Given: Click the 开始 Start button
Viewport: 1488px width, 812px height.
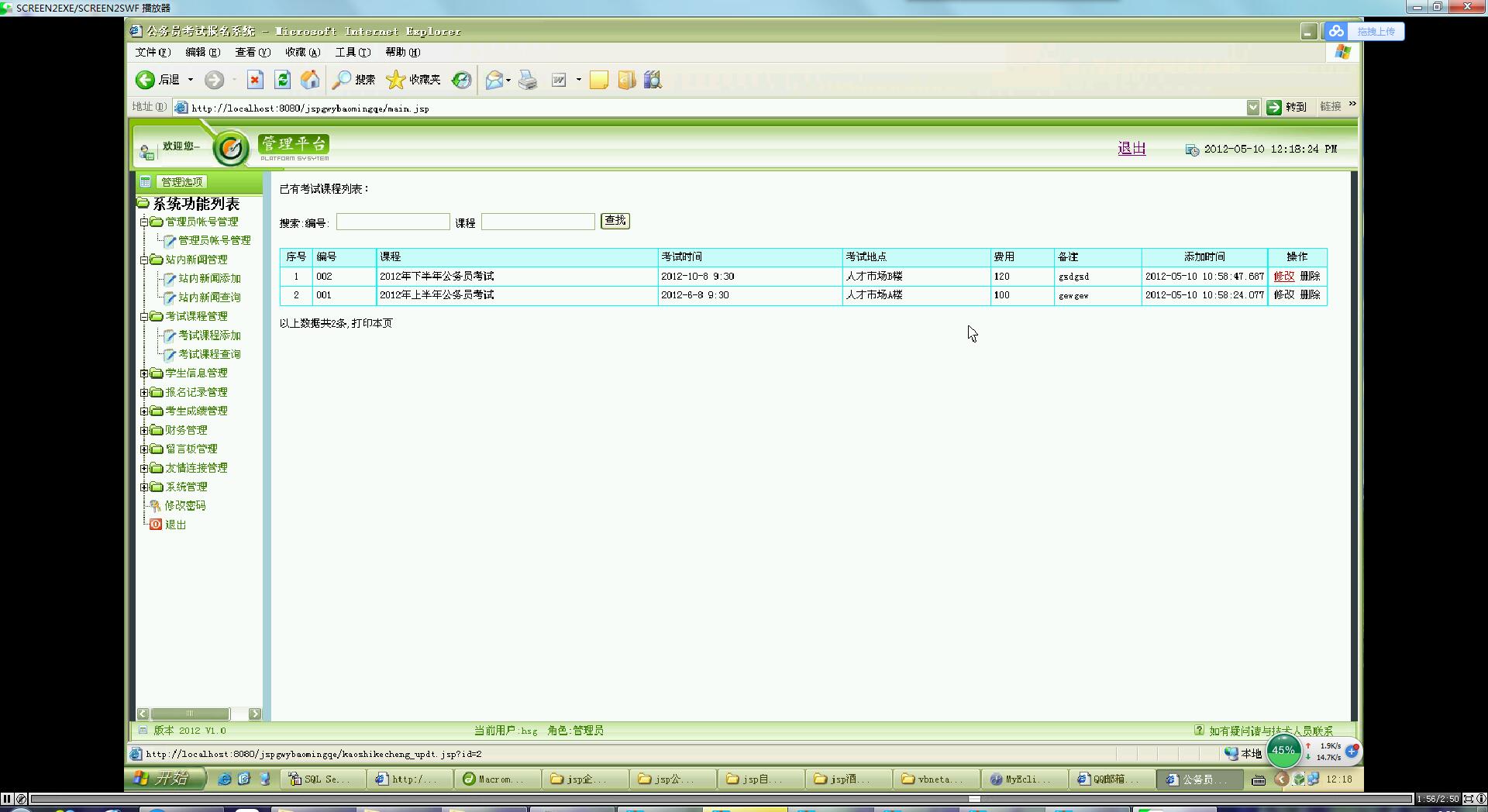Looking at the screenshot, I should tap(165, 779).
